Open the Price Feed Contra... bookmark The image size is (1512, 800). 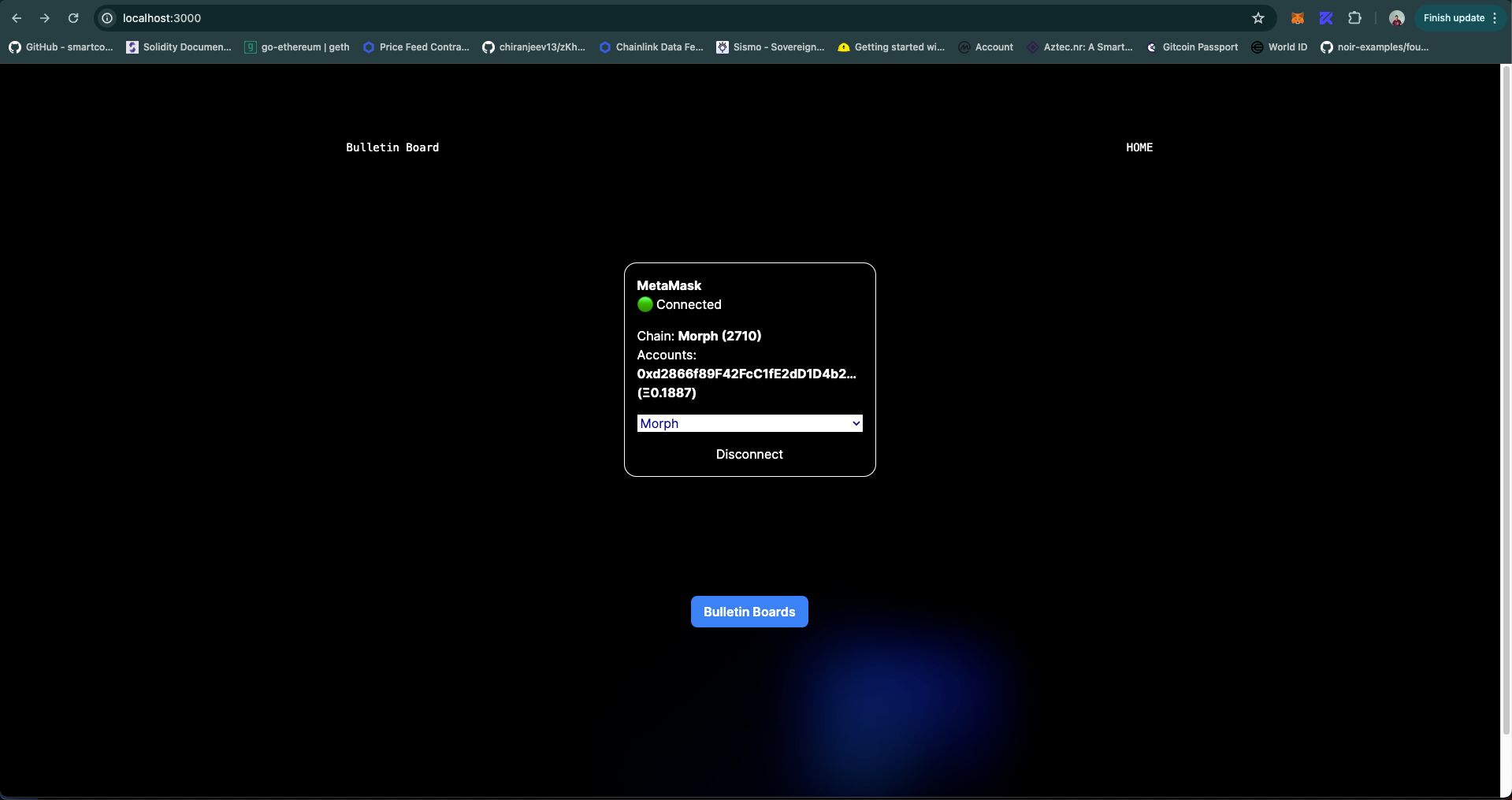(416, 47)
